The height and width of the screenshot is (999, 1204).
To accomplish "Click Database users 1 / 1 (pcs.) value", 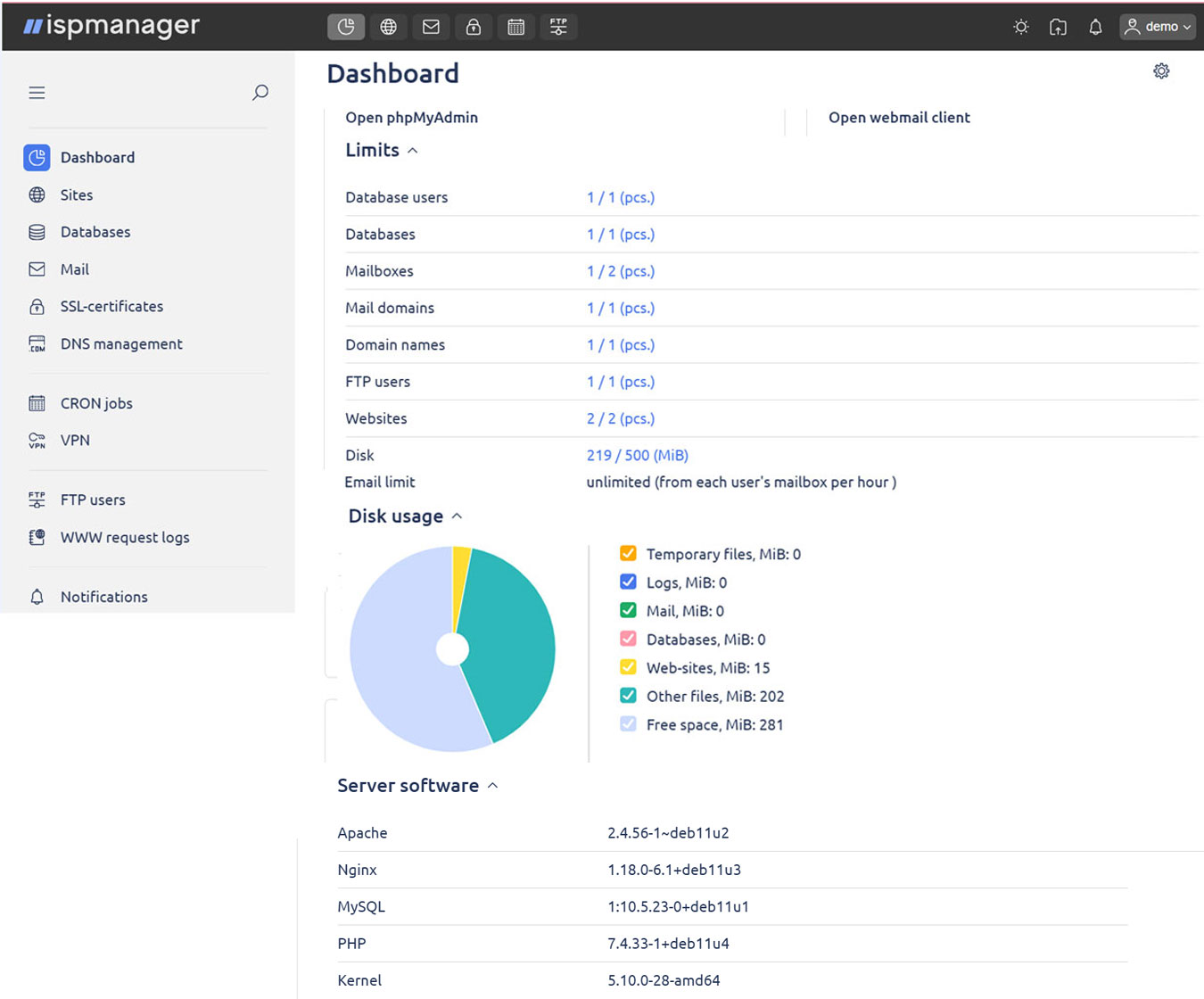I will tap(621, 197).
